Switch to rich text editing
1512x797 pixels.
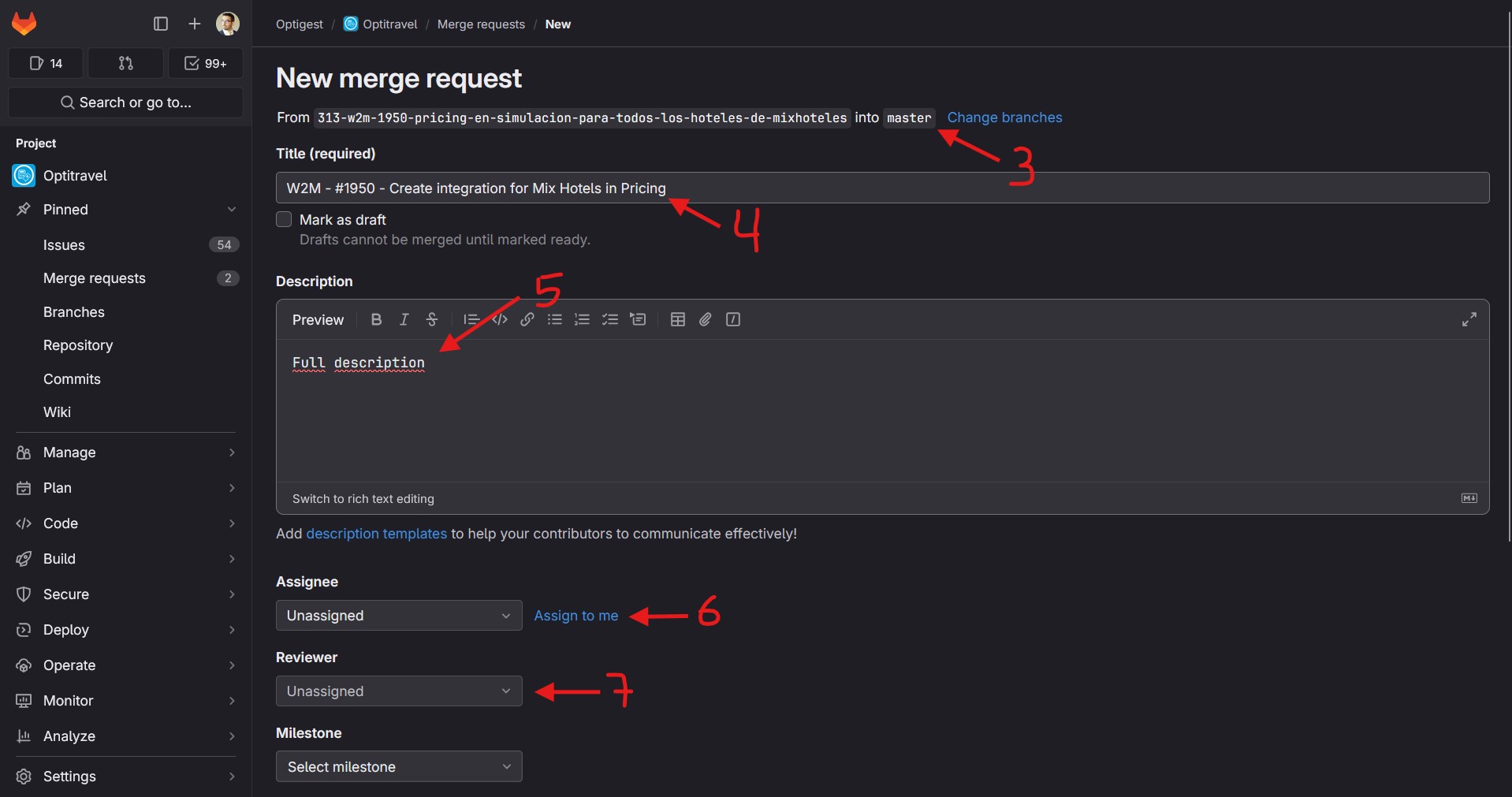point(363,499)
